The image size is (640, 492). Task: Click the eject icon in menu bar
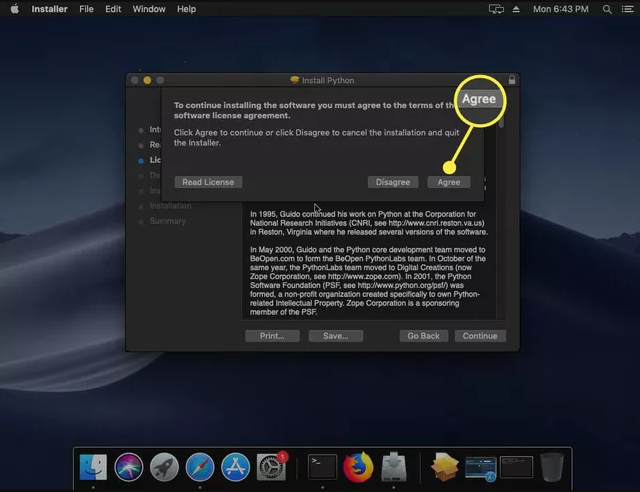click(516, 9)
